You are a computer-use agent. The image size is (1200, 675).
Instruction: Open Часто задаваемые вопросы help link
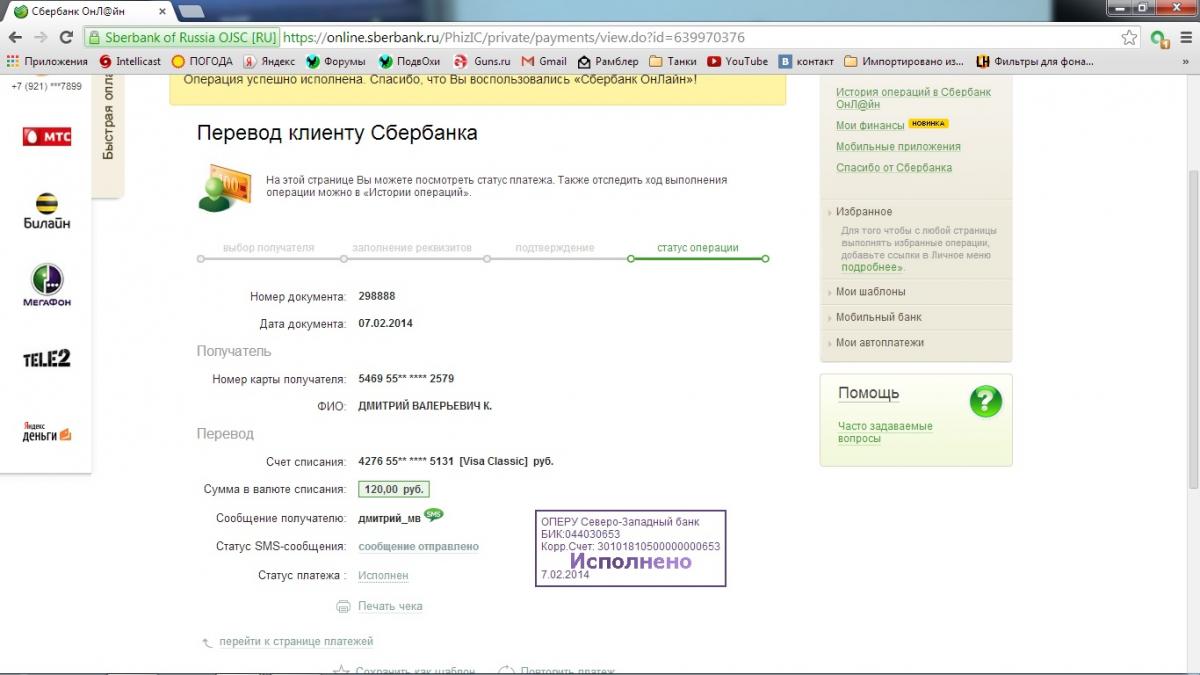[884, 432]
